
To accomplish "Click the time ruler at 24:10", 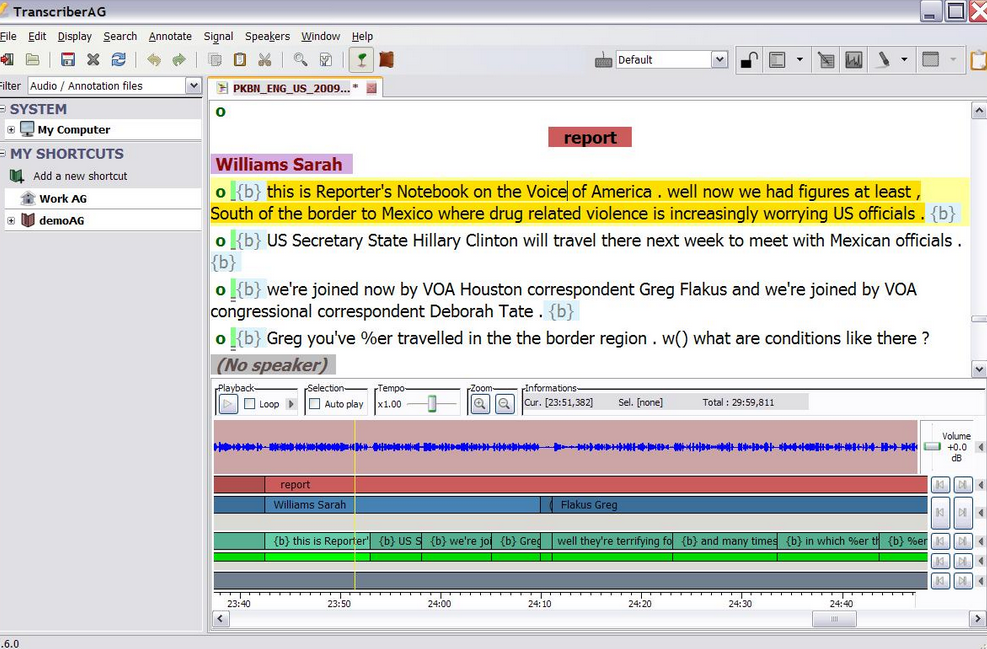I will (539, 602).
